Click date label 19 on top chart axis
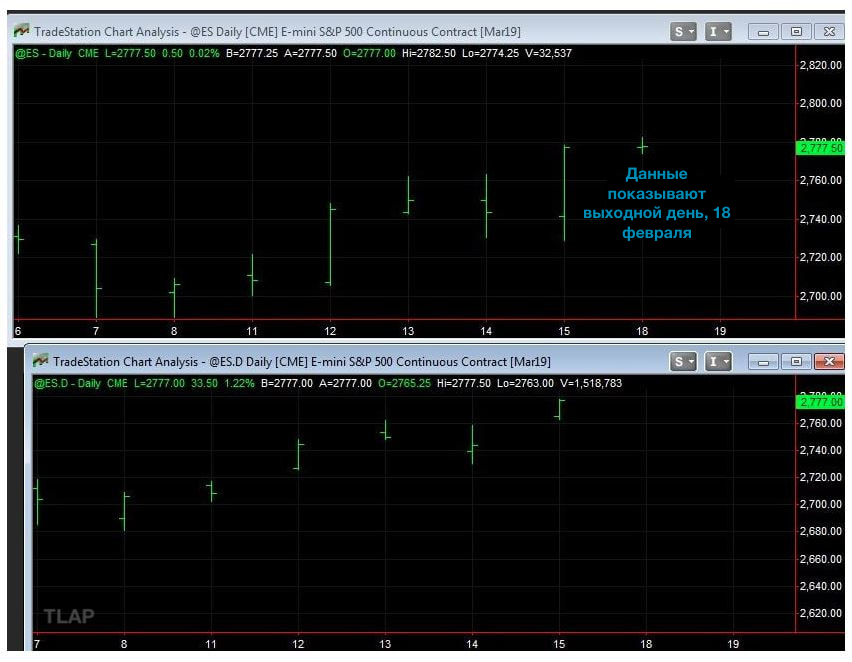852x662 pixels. point(720,331)
